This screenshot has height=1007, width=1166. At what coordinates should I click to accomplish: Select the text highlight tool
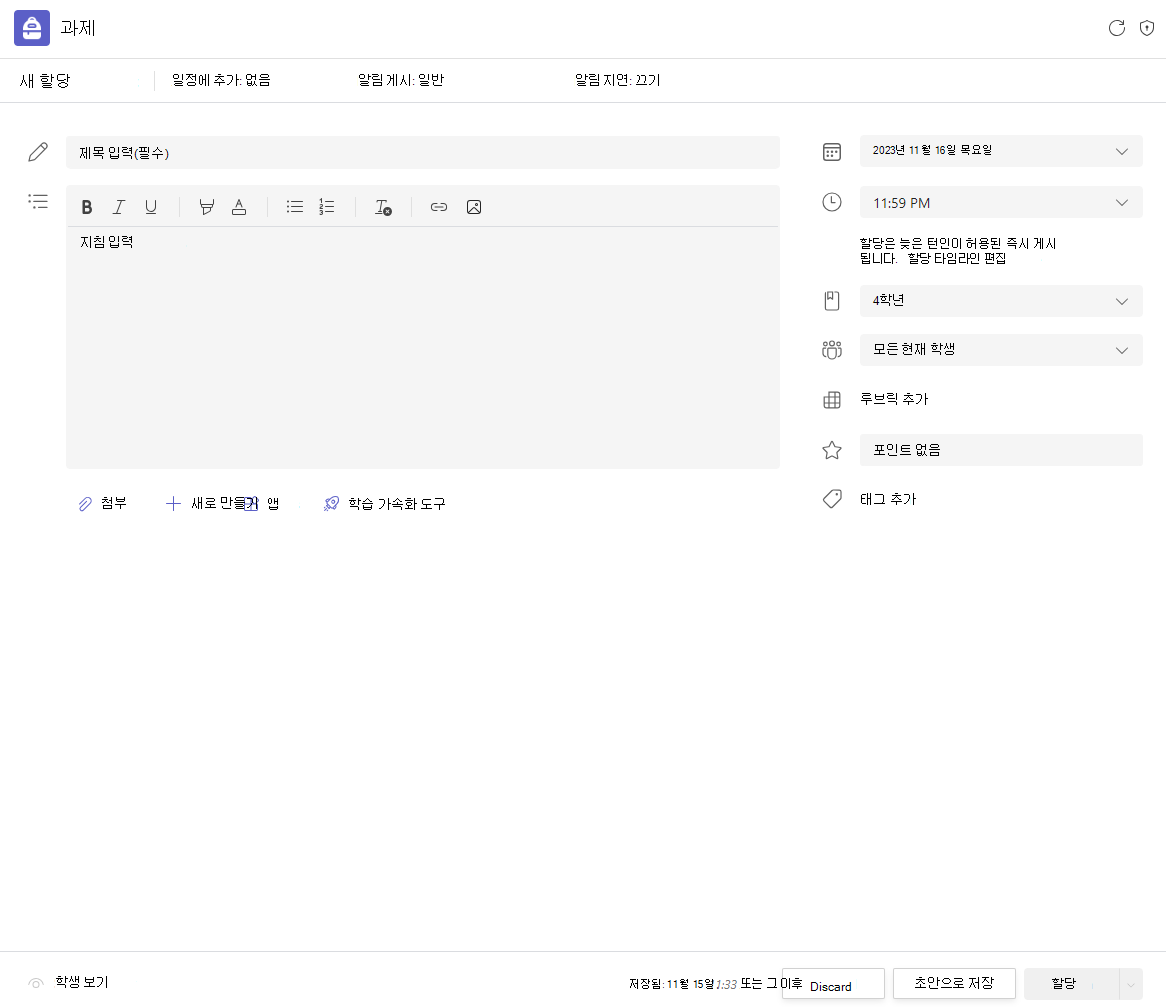point(207,207)
